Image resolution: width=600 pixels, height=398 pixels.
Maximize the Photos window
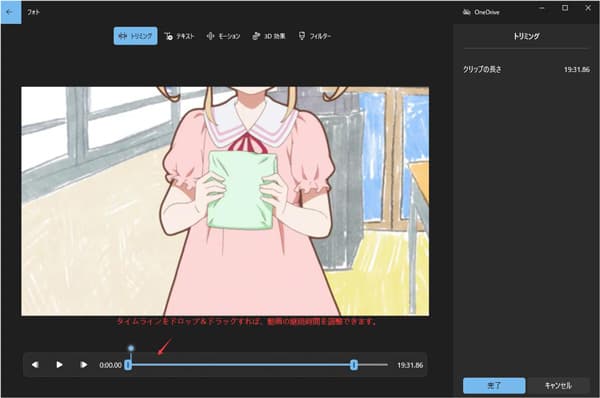565,8
